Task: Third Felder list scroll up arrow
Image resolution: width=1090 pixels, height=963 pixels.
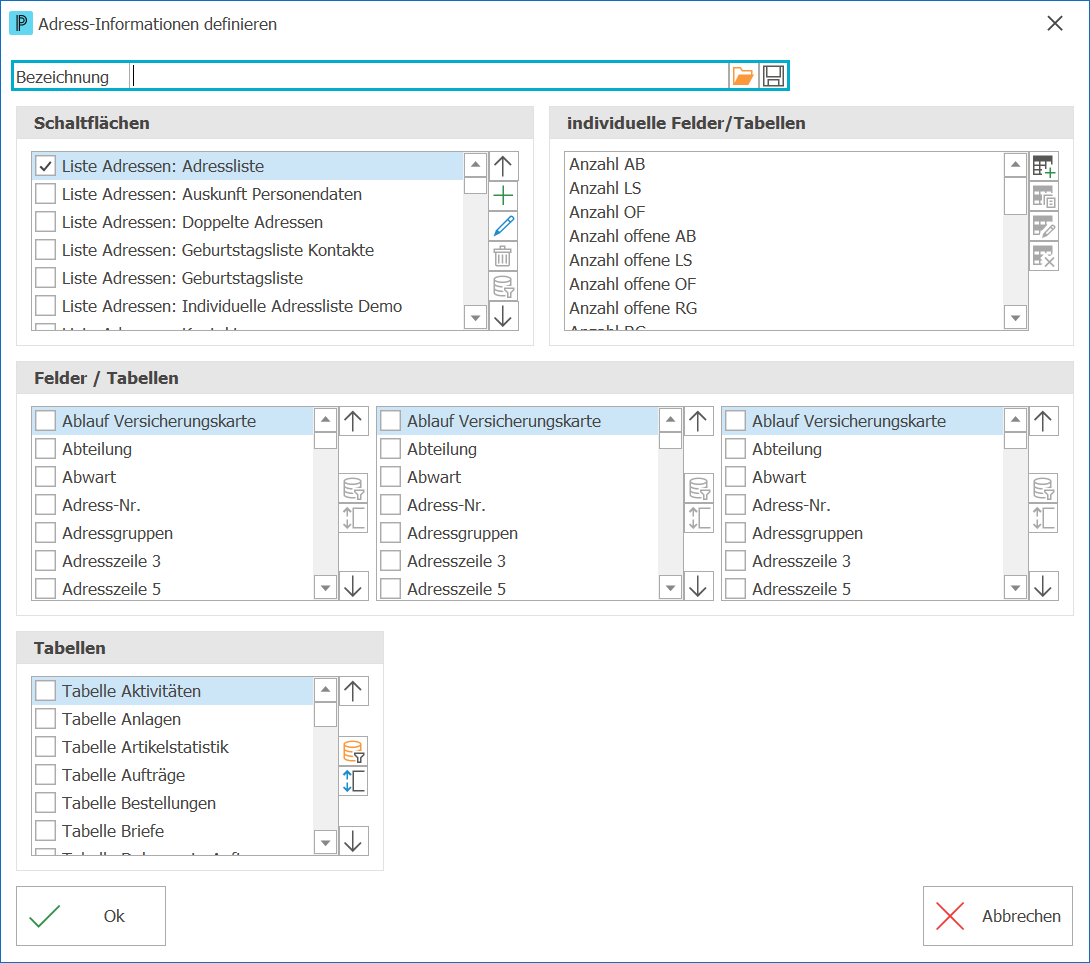Action: pyautogui.click(x=1016, y=419)
